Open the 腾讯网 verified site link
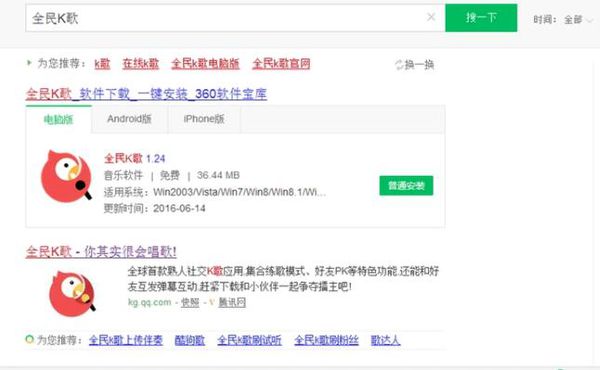 pos(232,303)
